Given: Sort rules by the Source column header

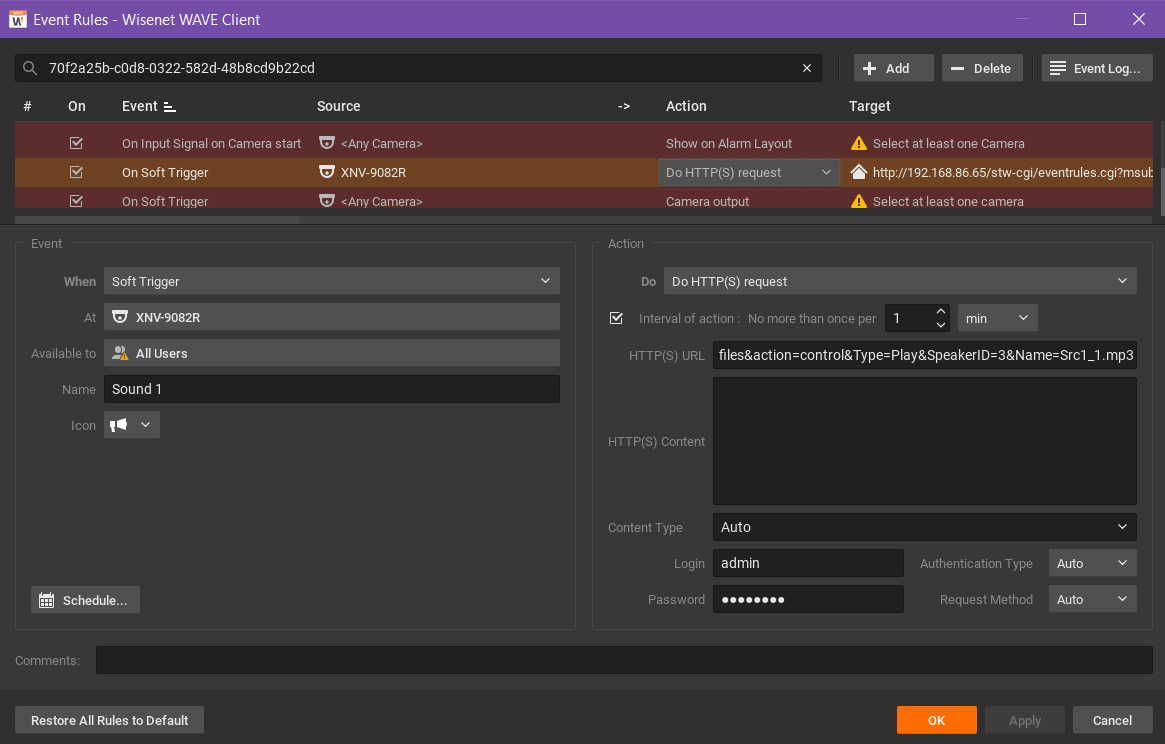Looking at the screenshot, I should [x=339, y=106].
